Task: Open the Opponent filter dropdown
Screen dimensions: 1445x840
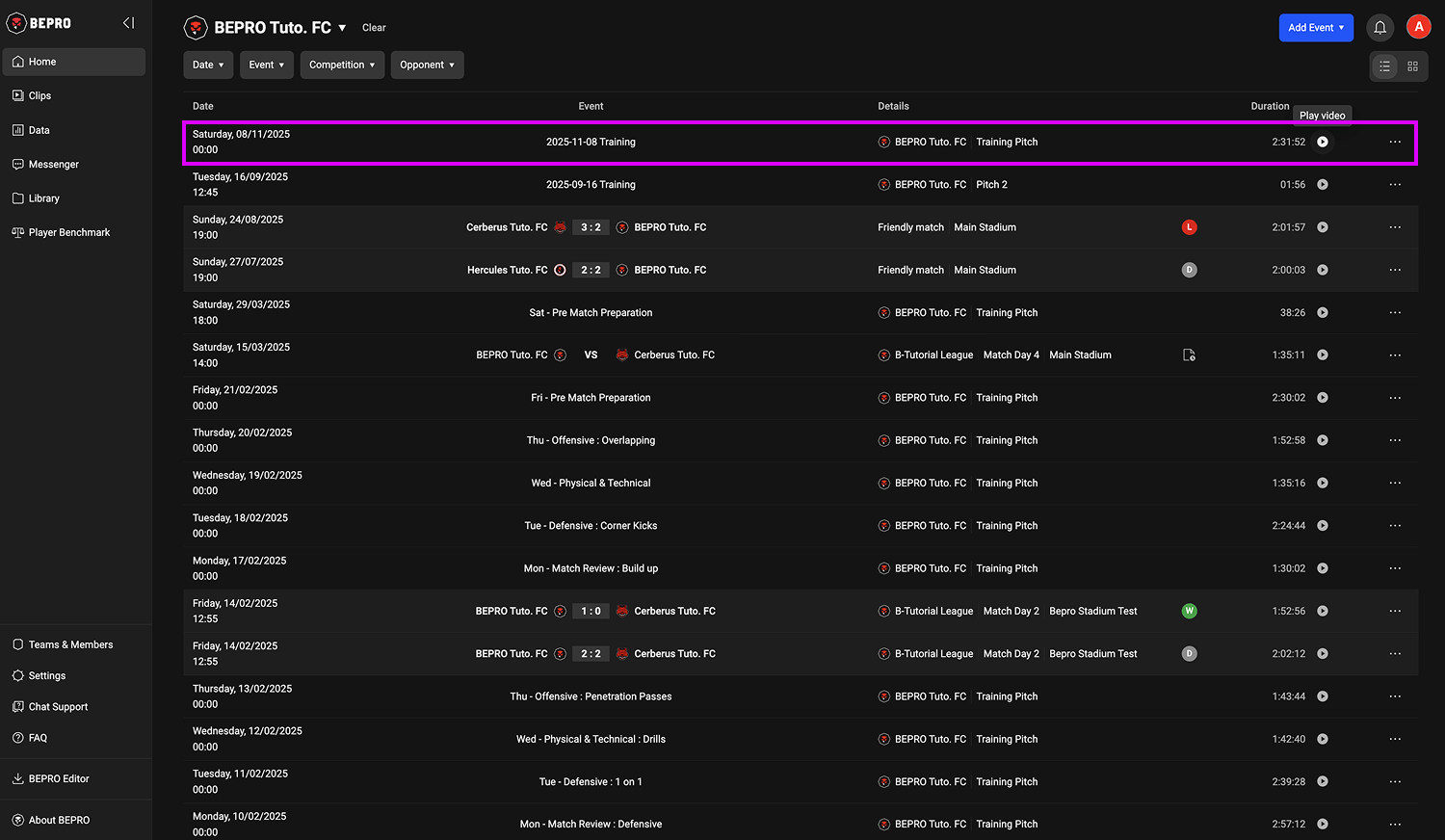Action: pos(427,65)
